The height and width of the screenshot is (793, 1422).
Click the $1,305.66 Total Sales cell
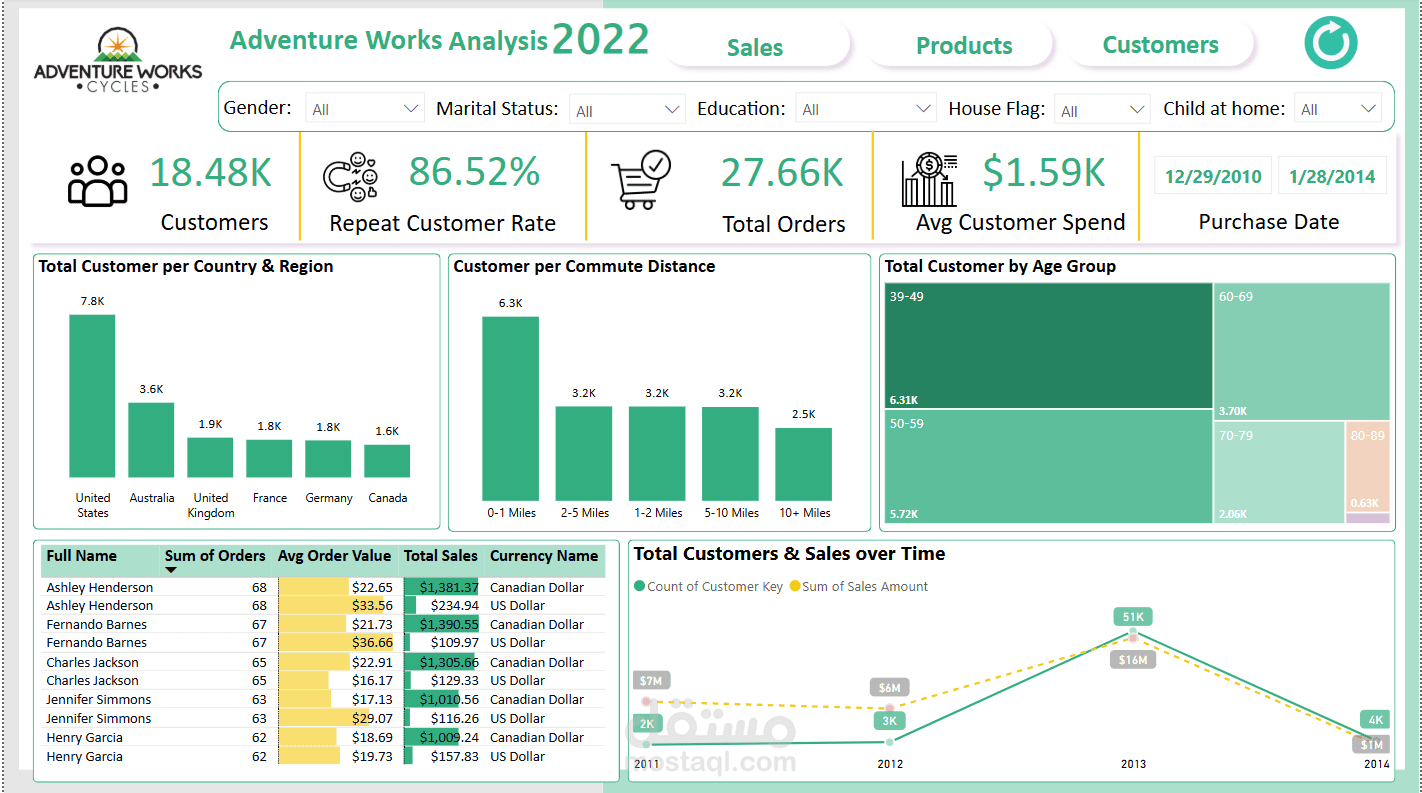tap(441, 662)
